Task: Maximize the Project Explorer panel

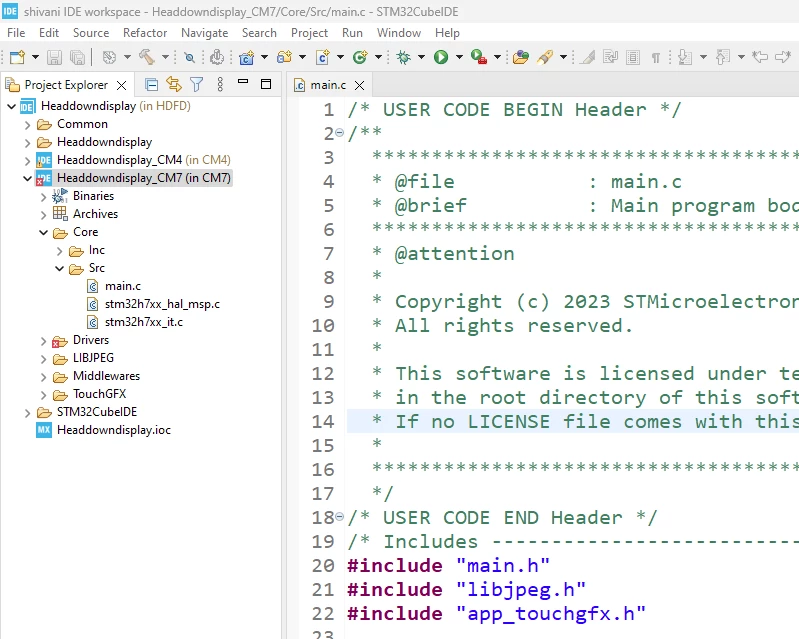Action: [x=266, y=84]
